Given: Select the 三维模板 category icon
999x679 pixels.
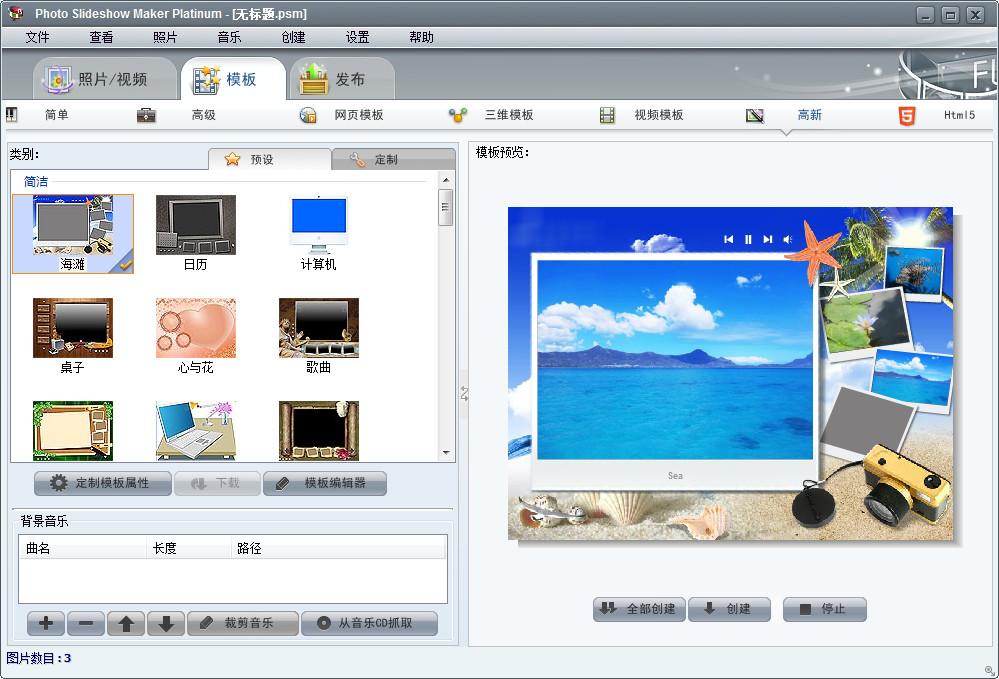Looking at the screenshot, I should (457, 114).
